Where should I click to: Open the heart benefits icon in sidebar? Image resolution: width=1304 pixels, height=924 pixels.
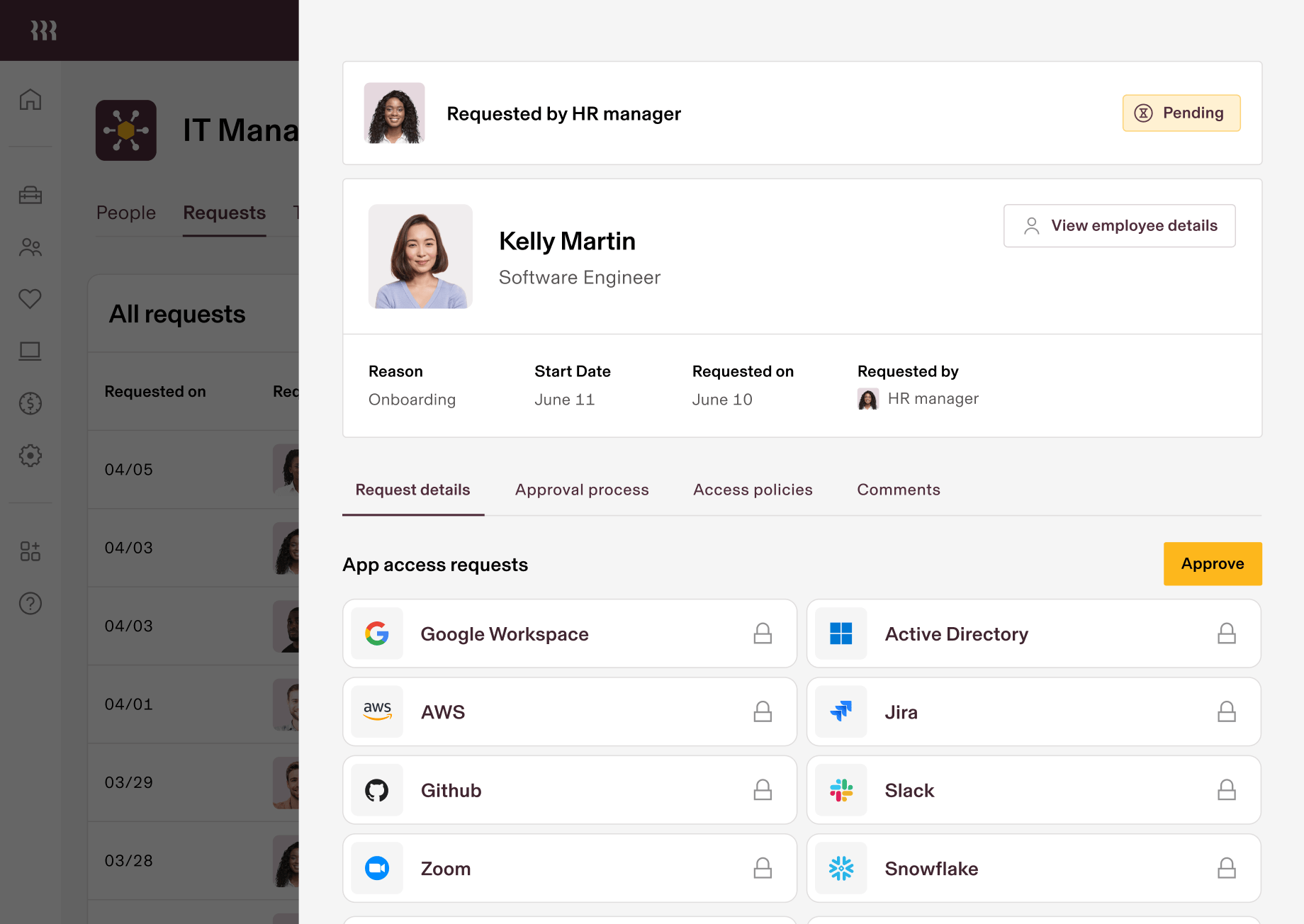30,299
